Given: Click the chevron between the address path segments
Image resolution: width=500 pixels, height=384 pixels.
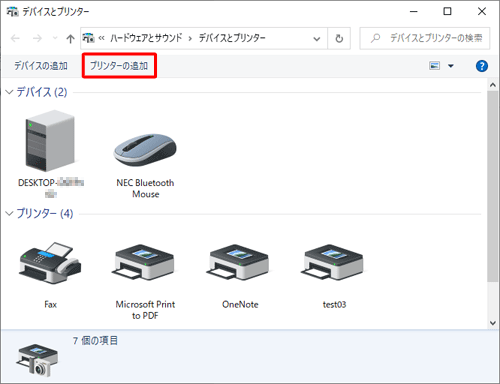Looking at the screenshot, I should coord(190,39).
